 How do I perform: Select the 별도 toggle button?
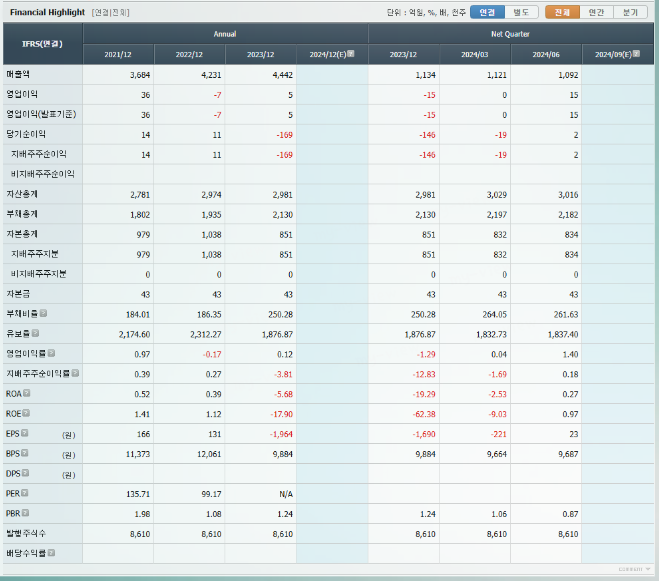tap(522, 12)
